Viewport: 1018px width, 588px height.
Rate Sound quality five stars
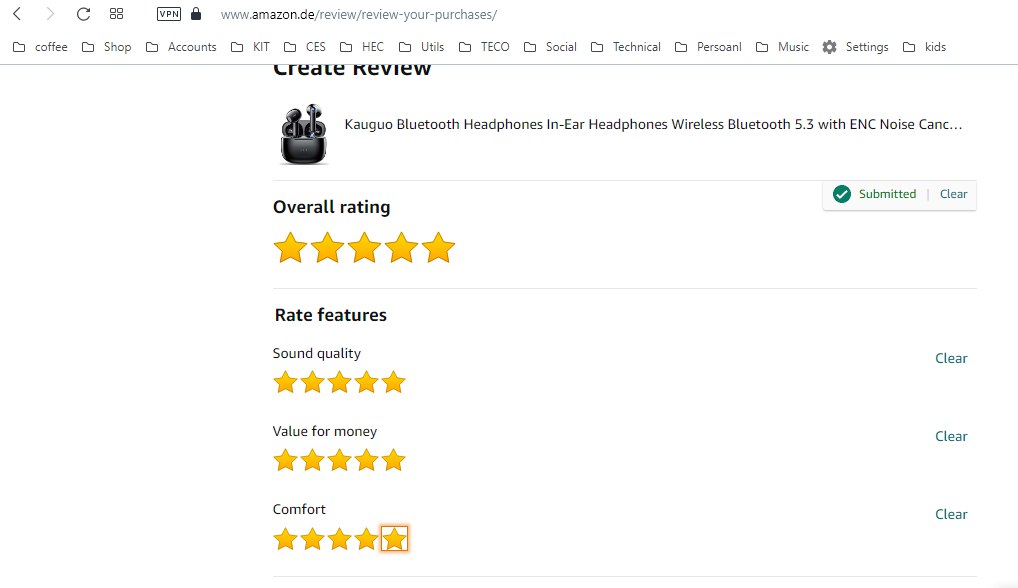393,382
